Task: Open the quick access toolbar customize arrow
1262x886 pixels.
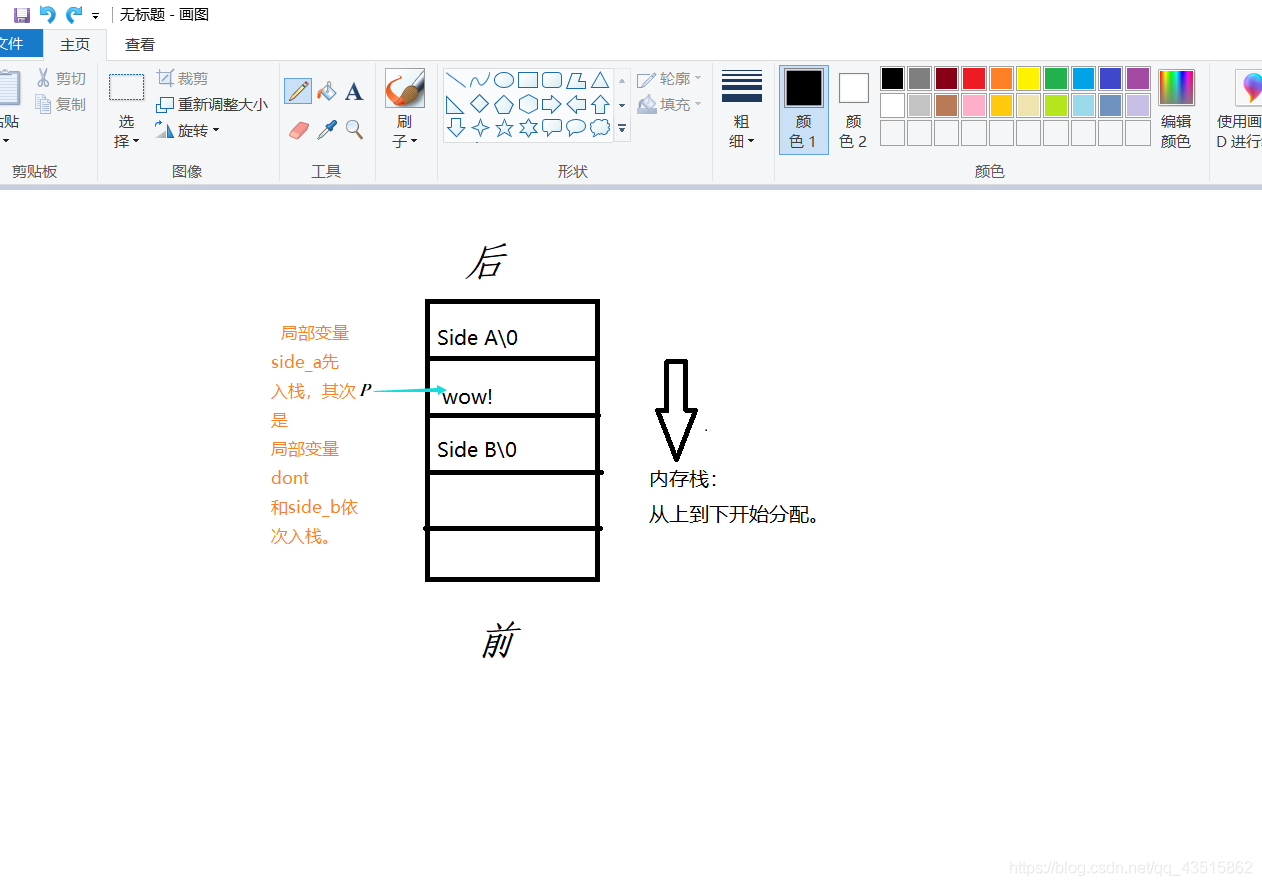Action: [95, 16]
